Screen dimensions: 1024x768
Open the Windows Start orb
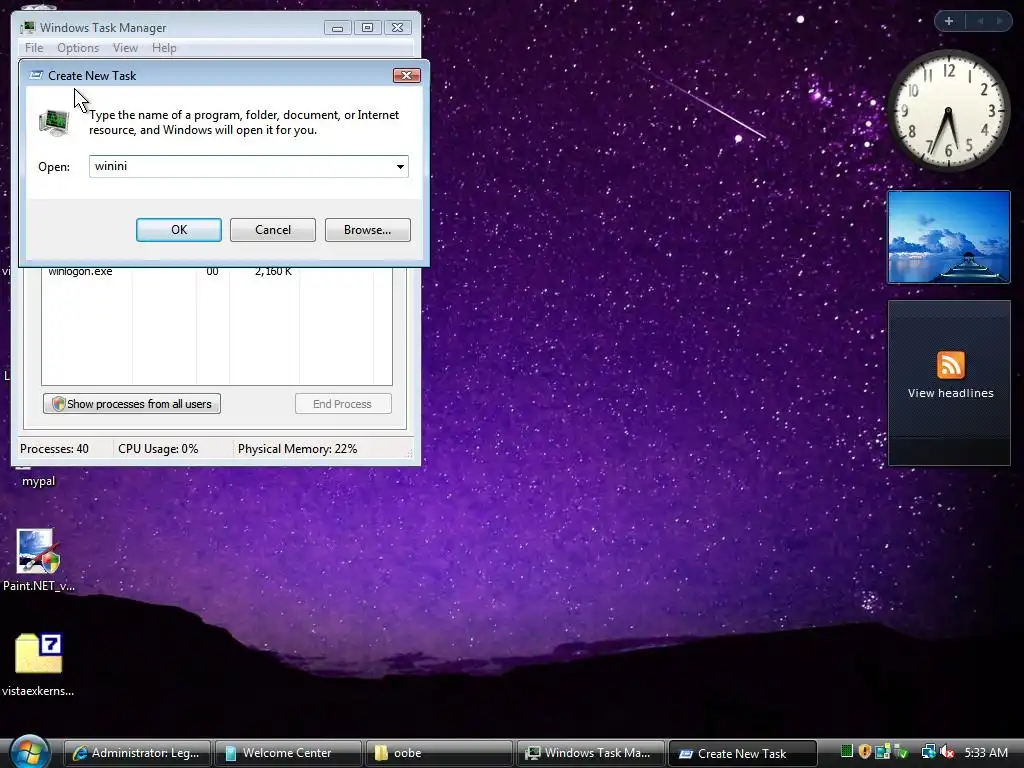click(x=29, y=751)
